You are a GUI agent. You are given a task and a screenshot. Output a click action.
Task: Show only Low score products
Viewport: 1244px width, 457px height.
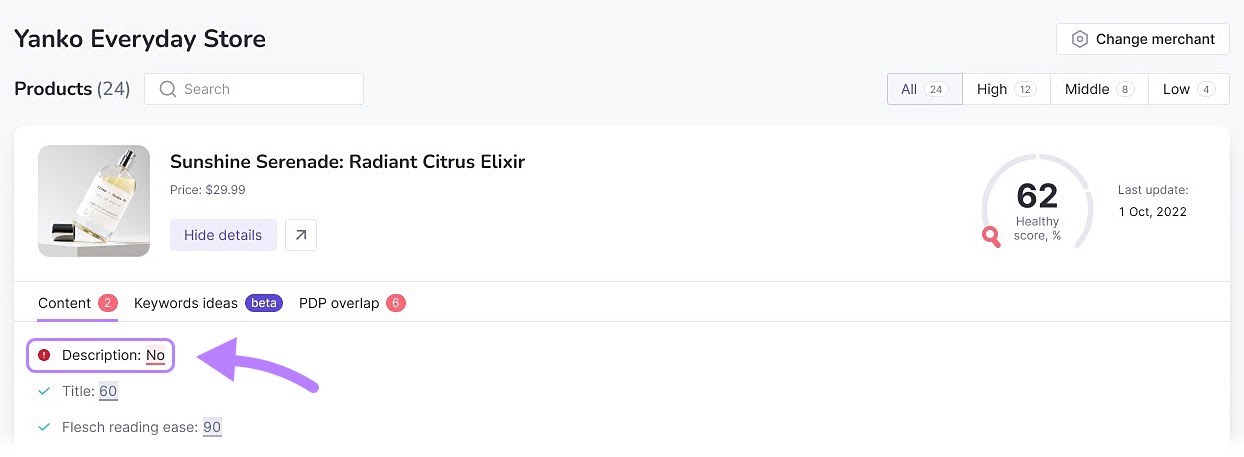click(x=1188, y=89)
